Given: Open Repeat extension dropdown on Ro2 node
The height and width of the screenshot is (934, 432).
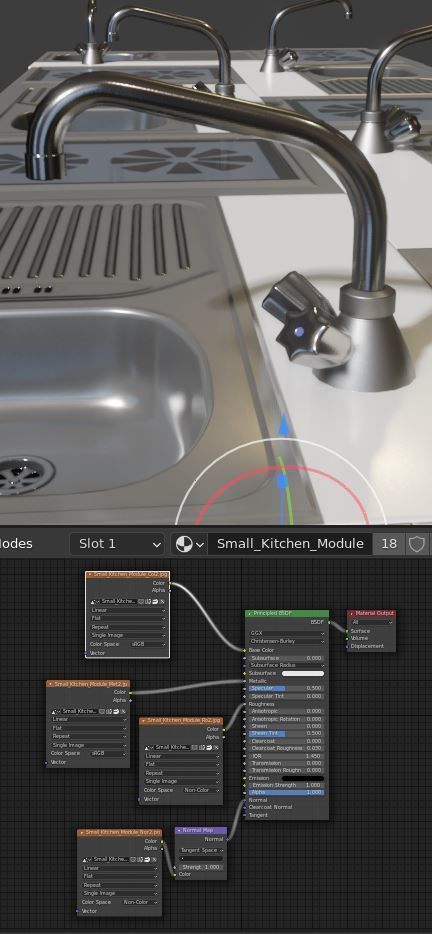Looking at the screenshot, I should coord(182,773).
